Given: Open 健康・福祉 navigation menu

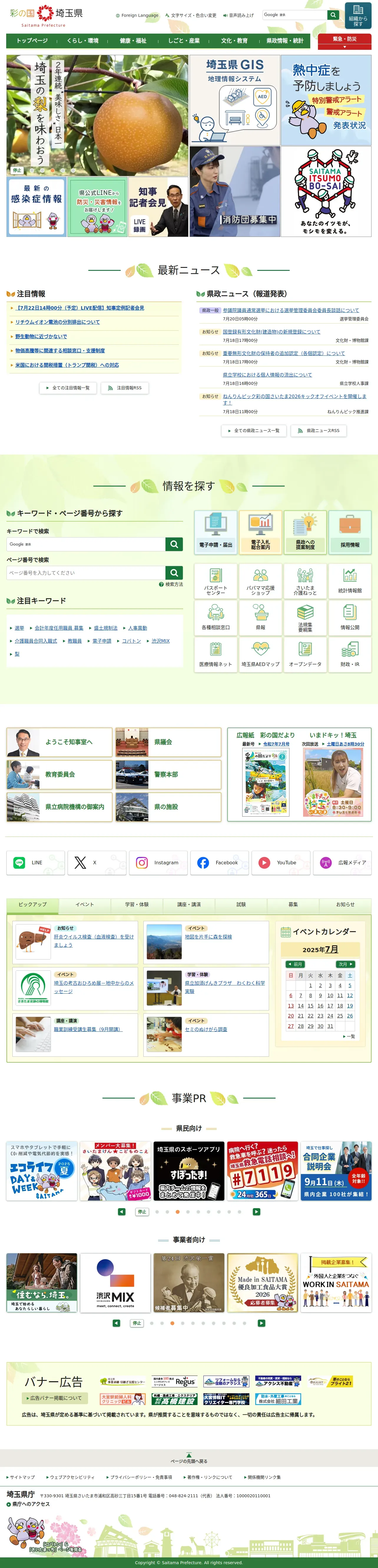Looking at the screenshot, I should (133, 41).
